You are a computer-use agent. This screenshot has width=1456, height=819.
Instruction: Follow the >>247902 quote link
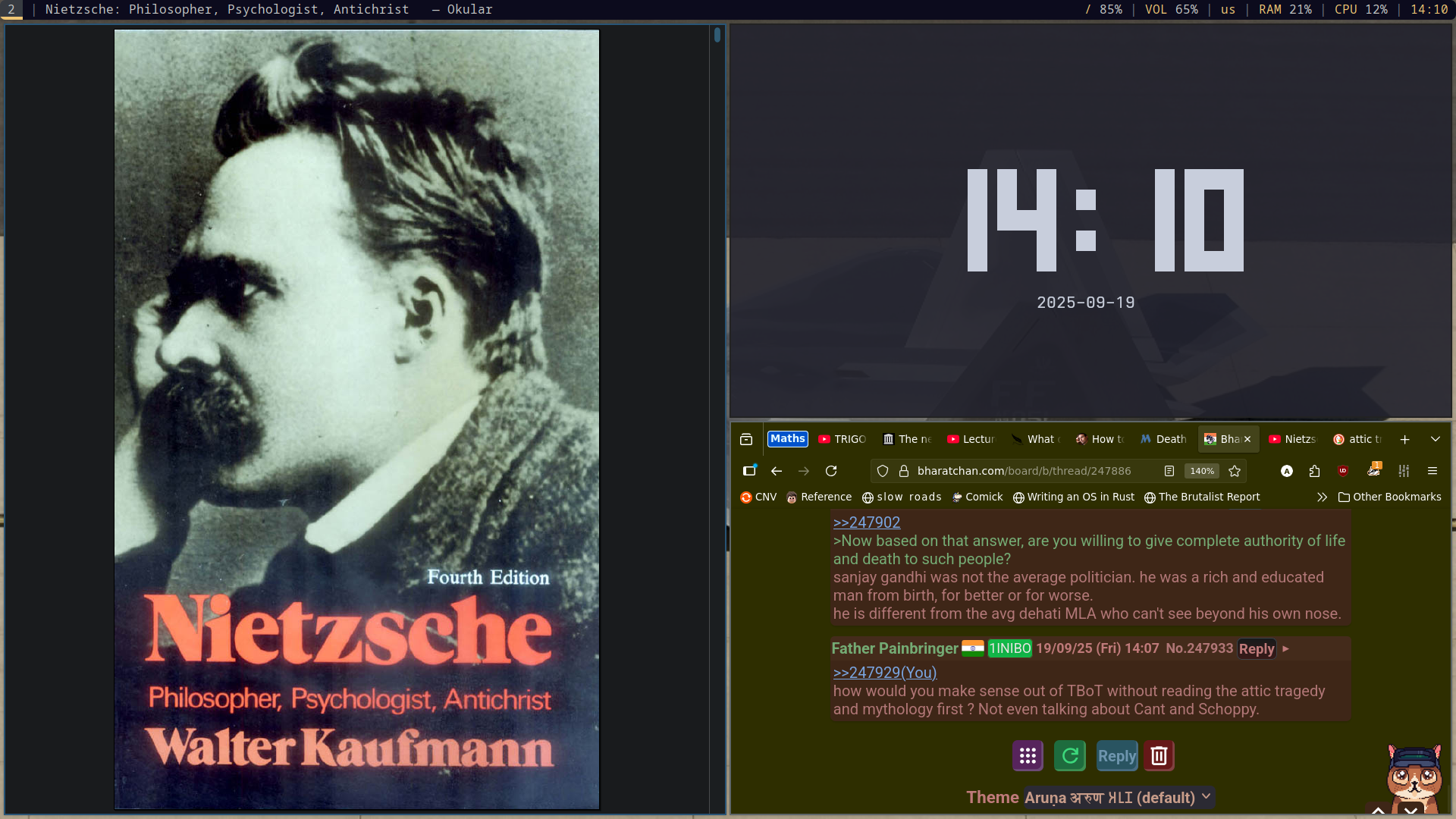[867, 522]
